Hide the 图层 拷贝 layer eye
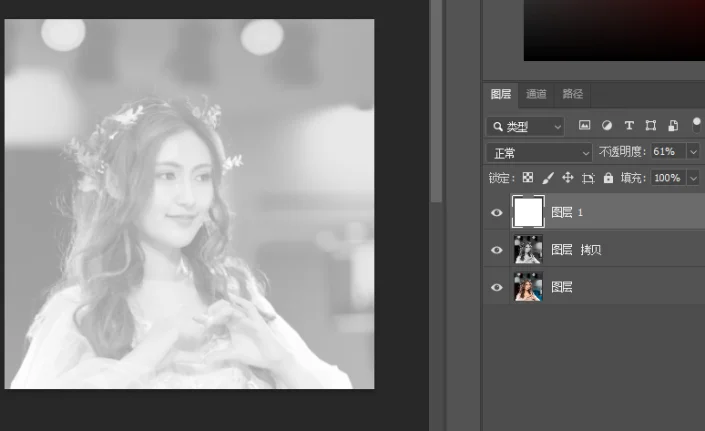 [496, 250]
